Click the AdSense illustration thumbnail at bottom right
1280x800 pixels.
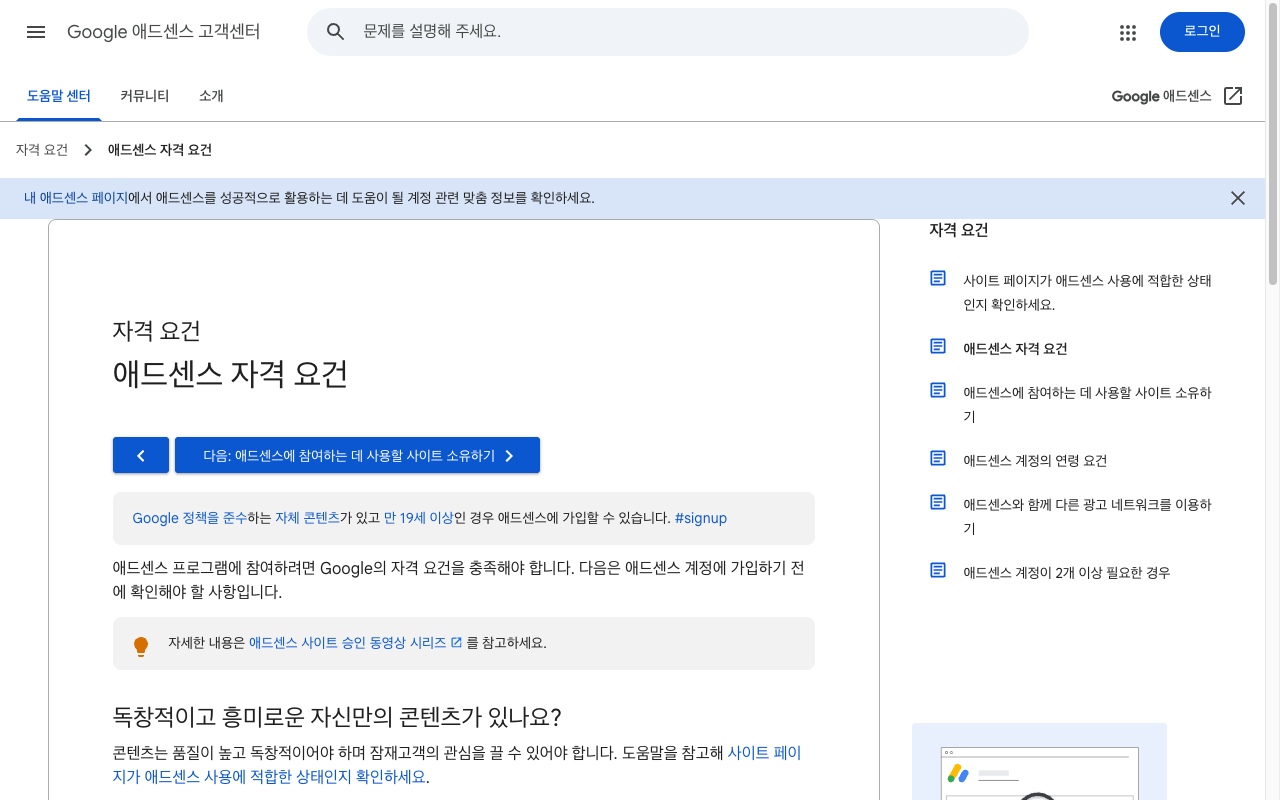1039,761
